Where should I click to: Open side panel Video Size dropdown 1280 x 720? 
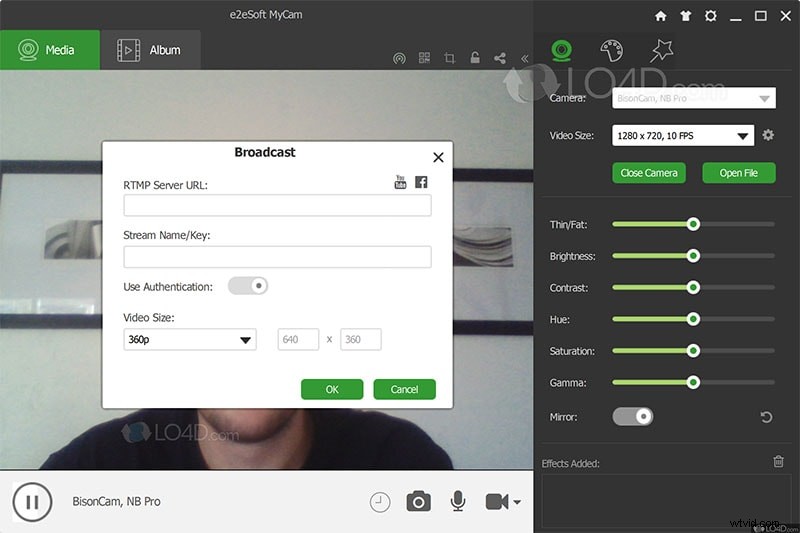[x=683, y=136]
